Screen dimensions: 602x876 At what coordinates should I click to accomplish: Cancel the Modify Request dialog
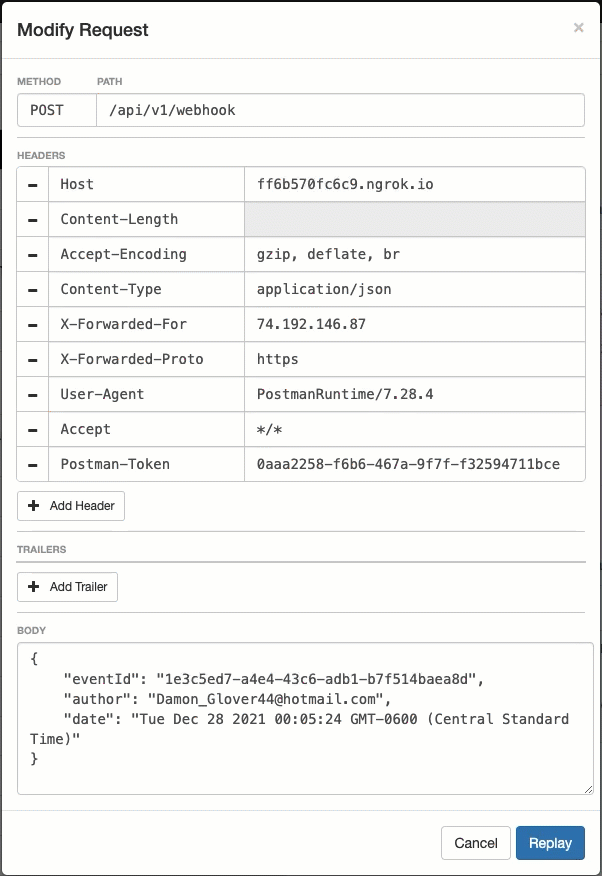point(475,843)
